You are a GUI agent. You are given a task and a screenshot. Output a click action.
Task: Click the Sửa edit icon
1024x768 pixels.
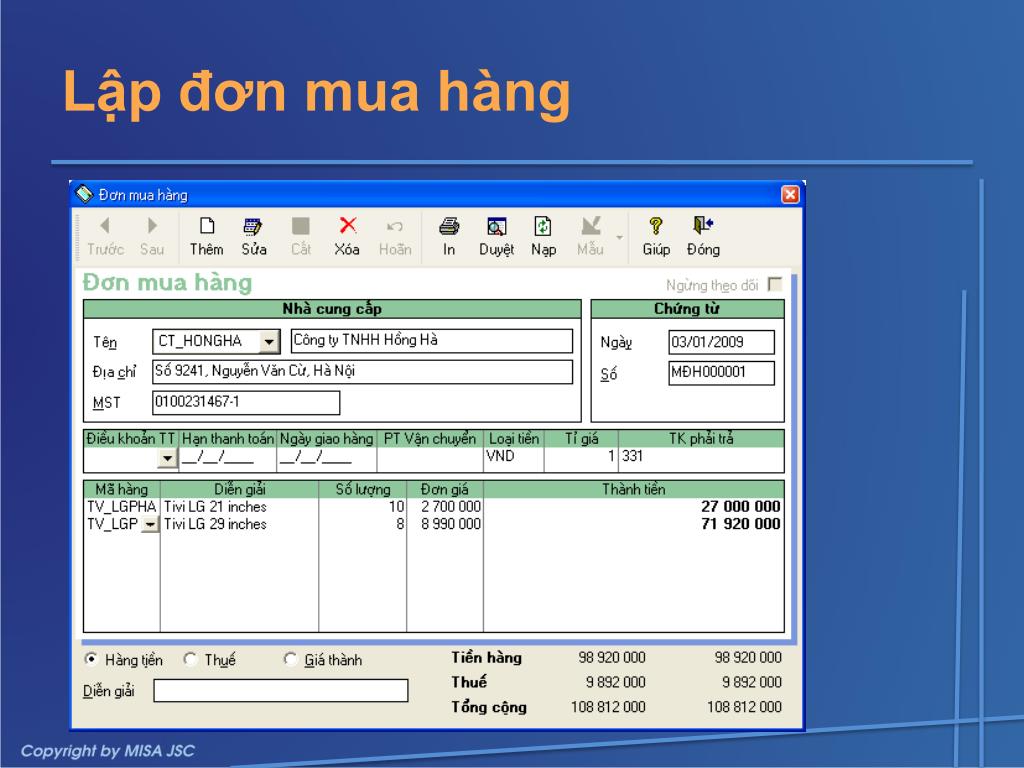pyautogui.click(x=253, y=226)
